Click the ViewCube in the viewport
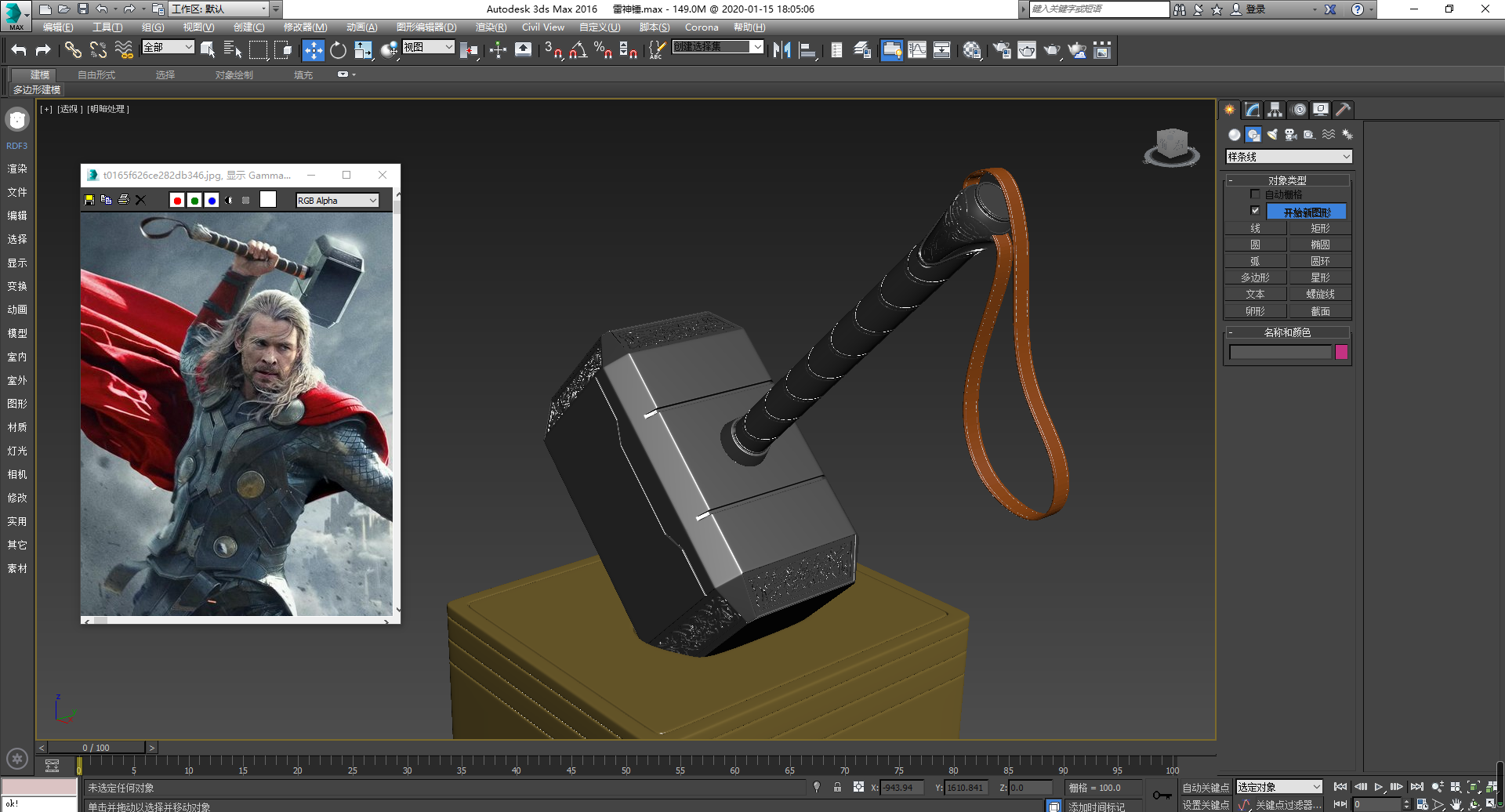1505x812 pixels. click(1172, 147)
